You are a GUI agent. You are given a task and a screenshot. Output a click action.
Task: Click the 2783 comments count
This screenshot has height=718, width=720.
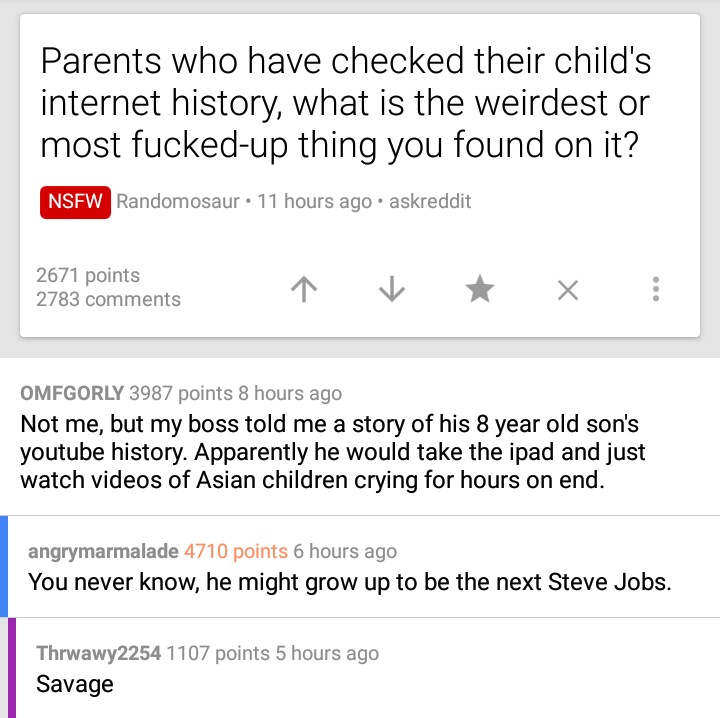pos(108,299)
